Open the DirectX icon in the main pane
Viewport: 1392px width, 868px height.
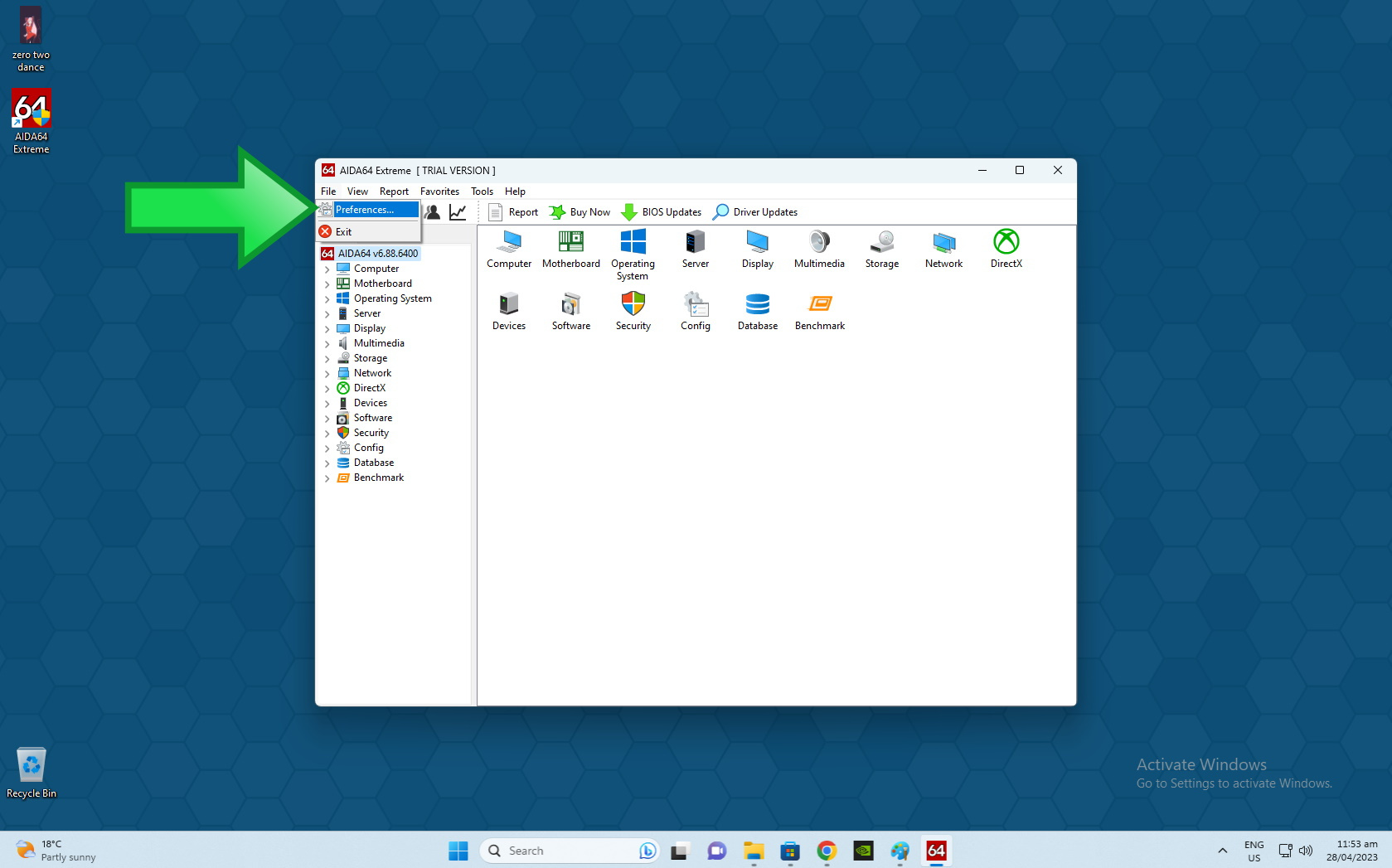pos(1006,249)
